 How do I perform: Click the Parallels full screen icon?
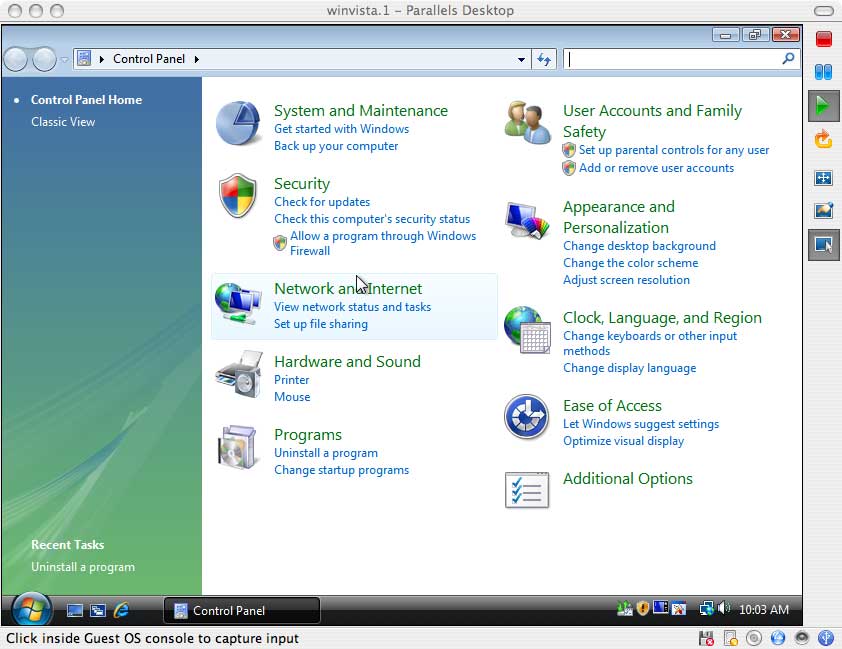click(x=824, y=178)
